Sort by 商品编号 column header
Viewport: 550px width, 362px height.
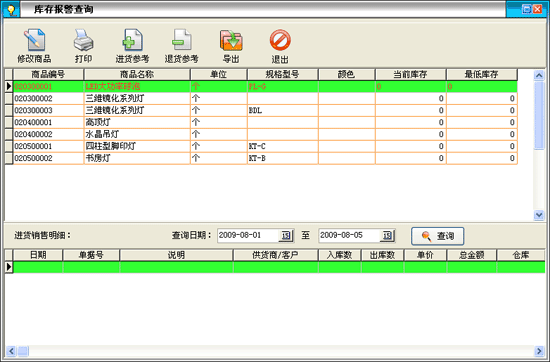(48, 74)
